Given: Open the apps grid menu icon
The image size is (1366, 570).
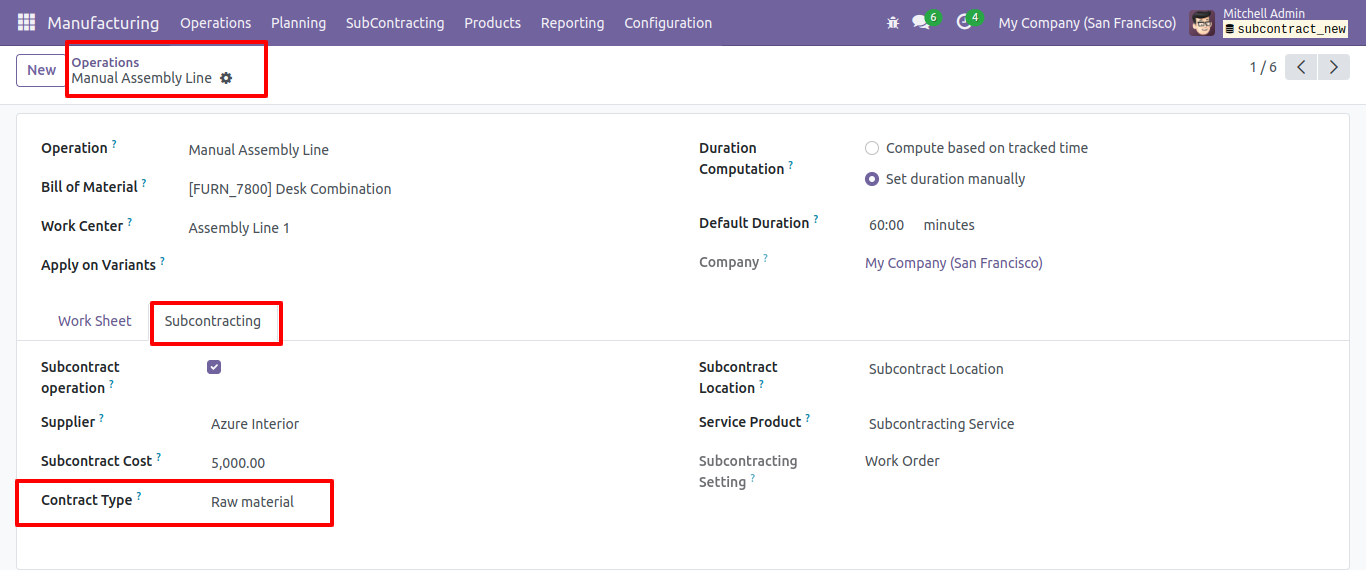Looking at the screenshot, I should 26,22.
